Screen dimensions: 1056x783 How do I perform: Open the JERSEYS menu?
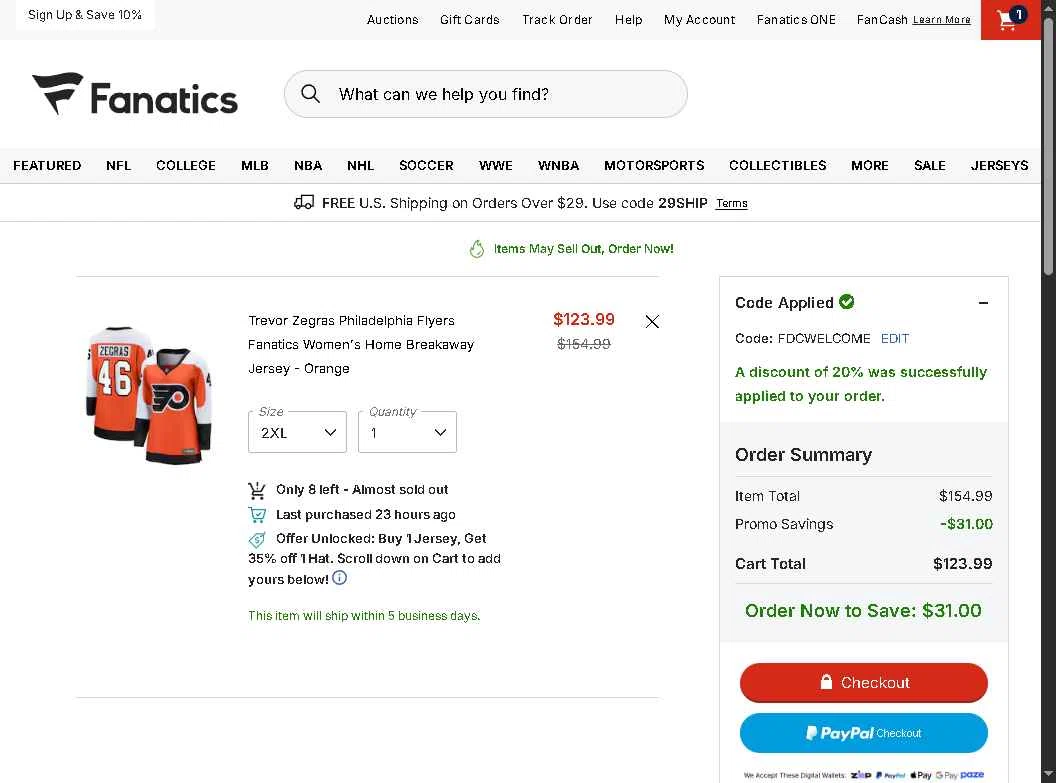[999, 166]
